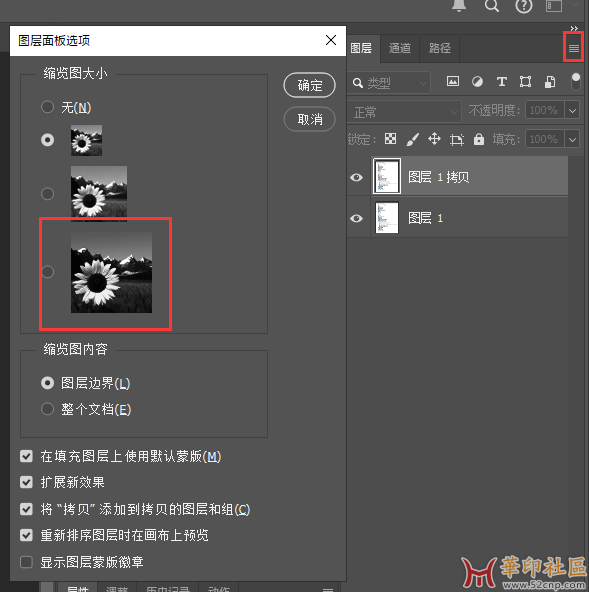589x592 pixels.
Task: Click the large sunflower preview image
Action: click(x=111, y=272)
